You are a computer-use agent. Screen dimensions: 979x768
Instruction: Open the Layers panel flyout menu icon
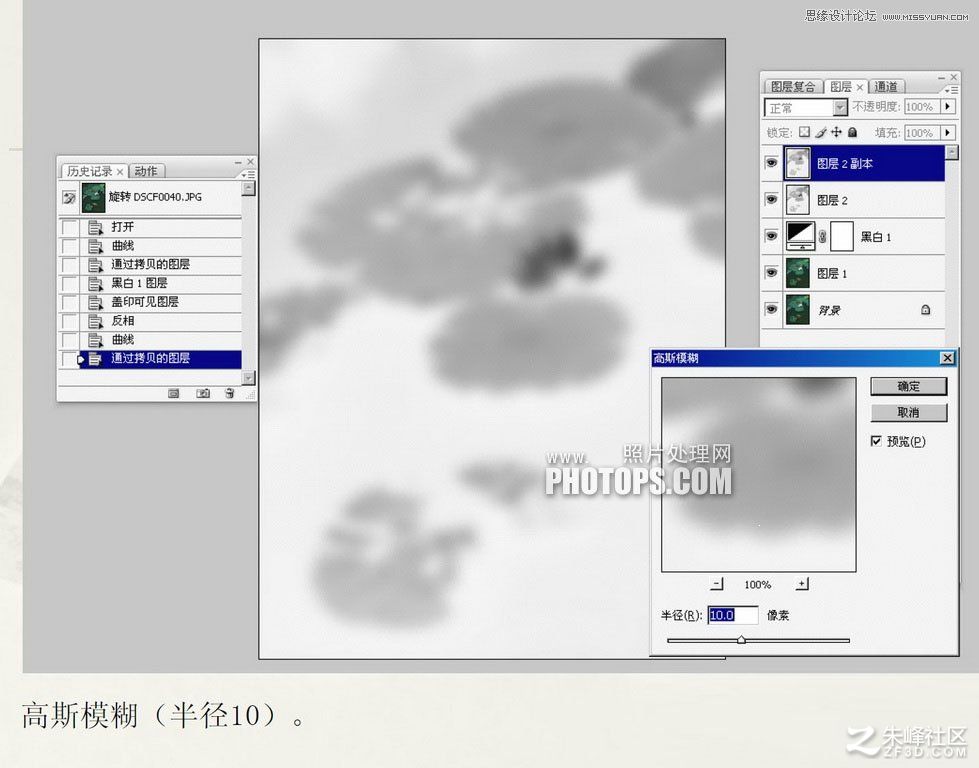click(953, 90)
